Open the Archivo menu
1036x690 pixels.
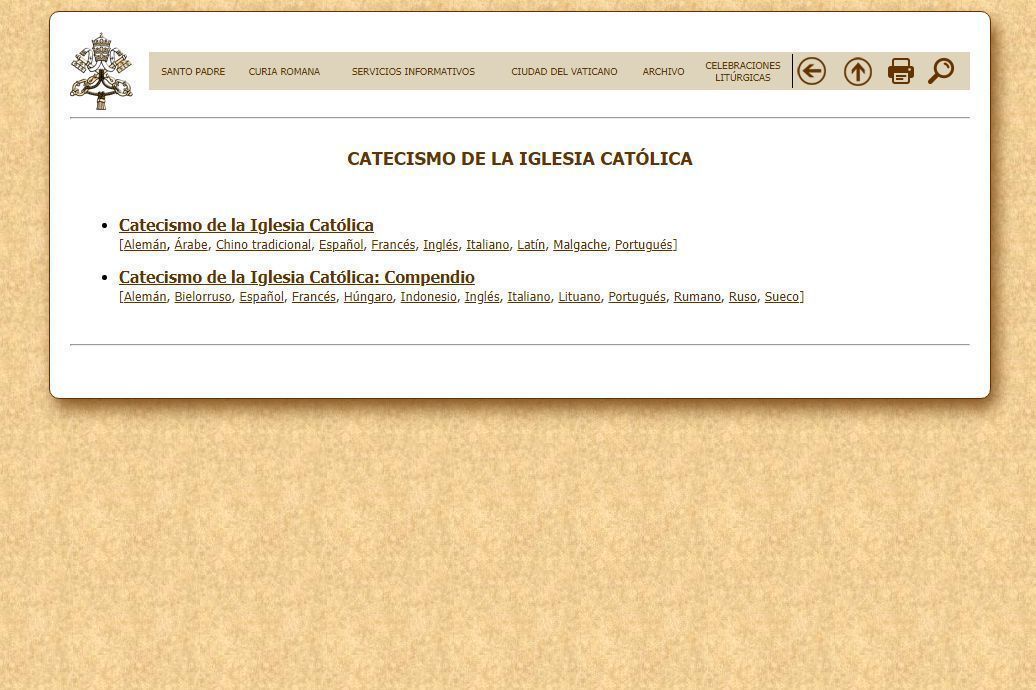(x=663, y=71)
